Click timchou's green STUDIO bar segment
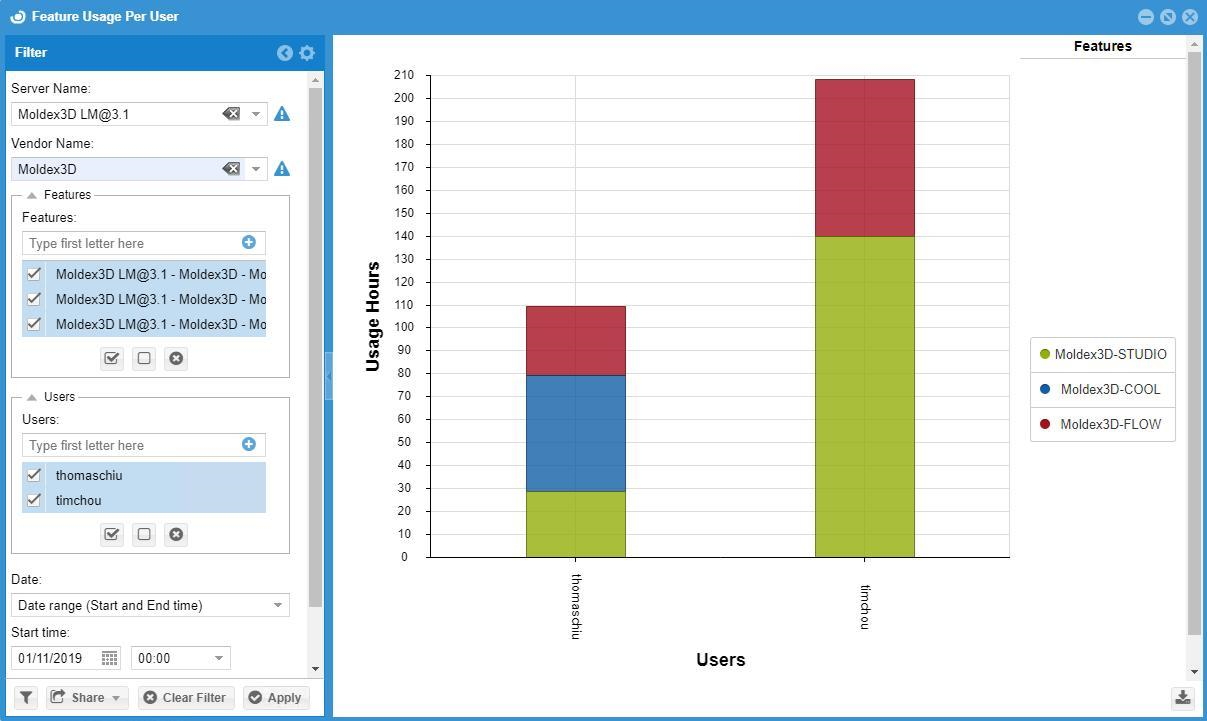Screen dimensions: 1207x721 click(x=865, y=397)
